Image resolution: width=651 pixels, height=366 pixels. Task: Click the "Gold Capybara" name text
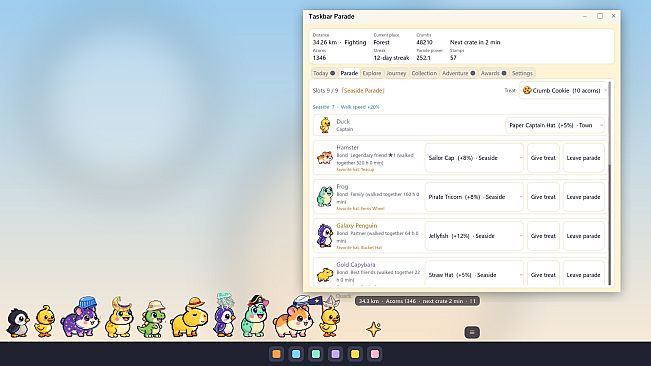click(356, 265)
